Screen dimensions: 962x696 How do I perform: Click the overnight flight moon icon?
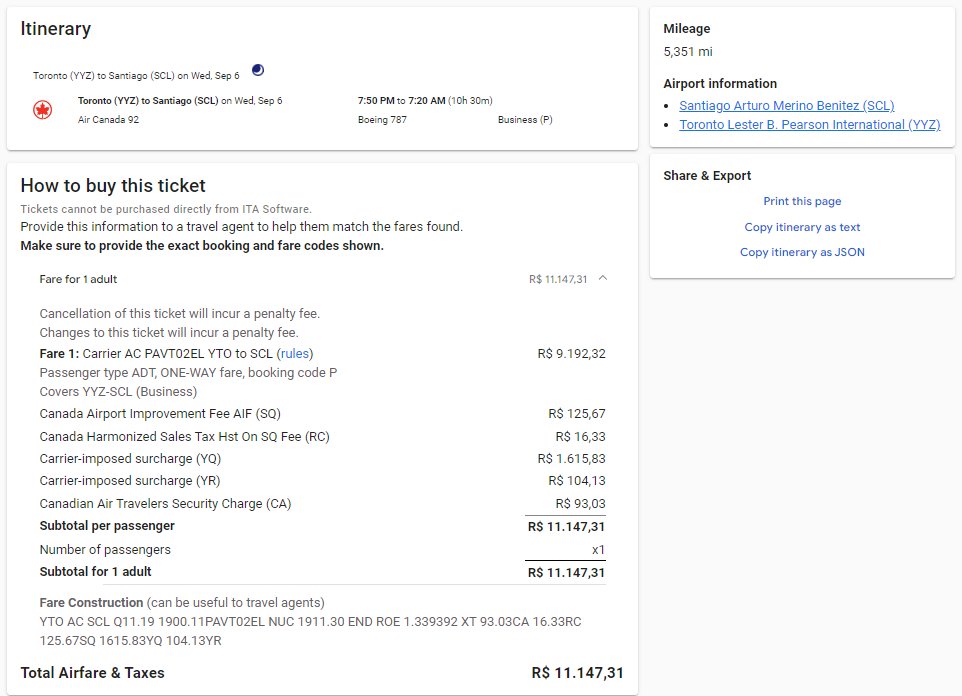click(x=258, y=70)
